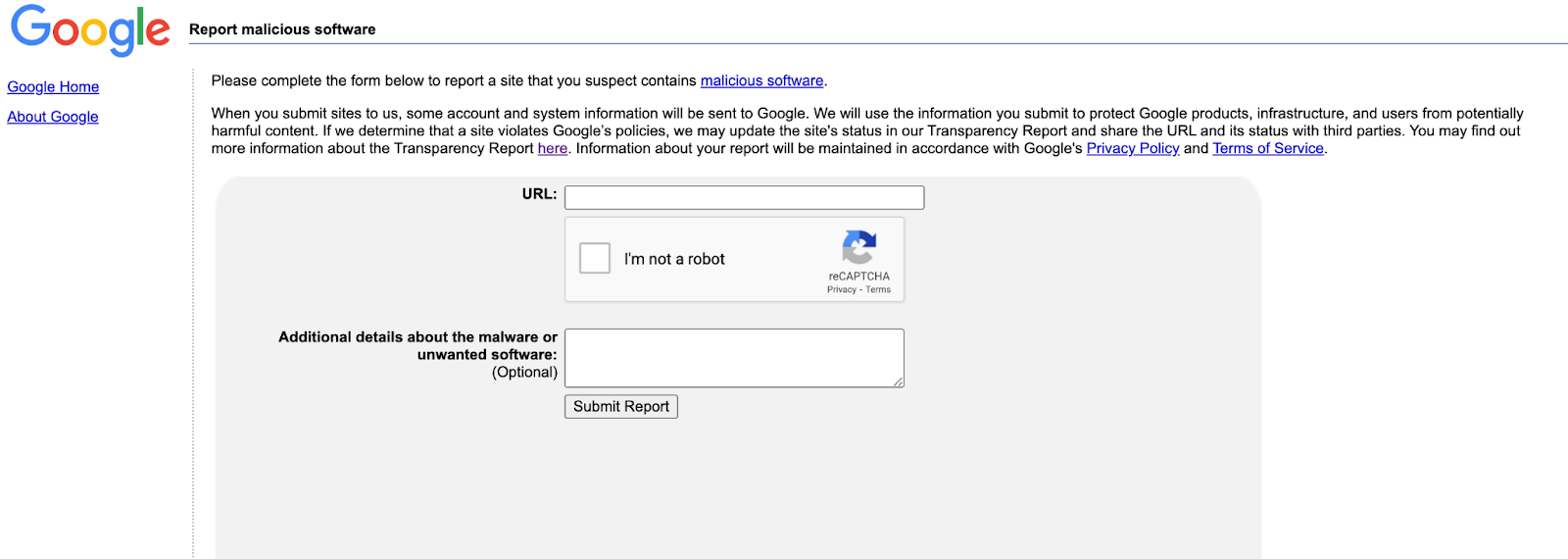Click the 'Additional details about the malware' label
Image resolution: width=1568 pixels, height=559 pixels.
click(417, 345)
